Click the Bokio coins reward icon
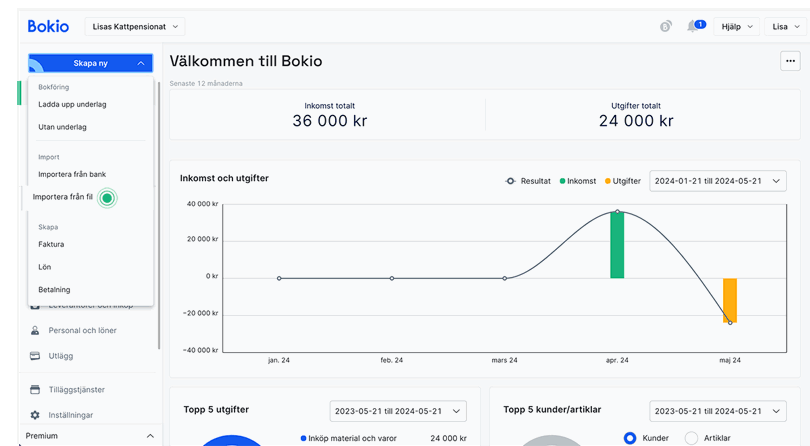 (665, 26)
